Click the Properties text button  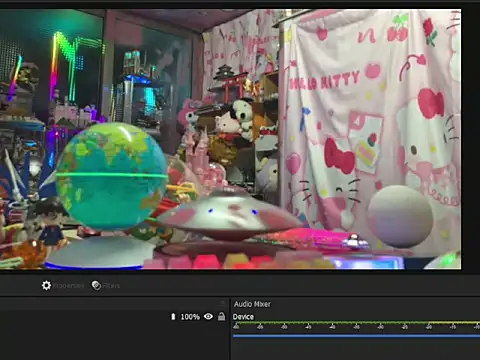point(69,286)
